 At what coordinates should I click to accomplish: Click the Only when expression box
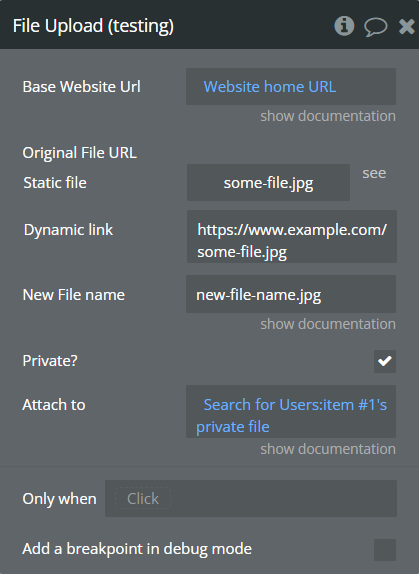(251, 499)
